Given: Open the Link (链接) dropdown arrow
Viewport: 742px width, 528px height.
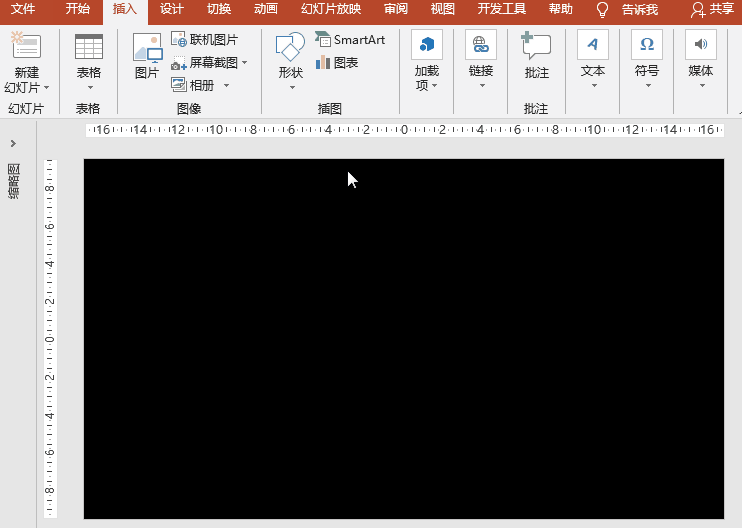Looking at the screenshot, I should [x=482, y=86].
